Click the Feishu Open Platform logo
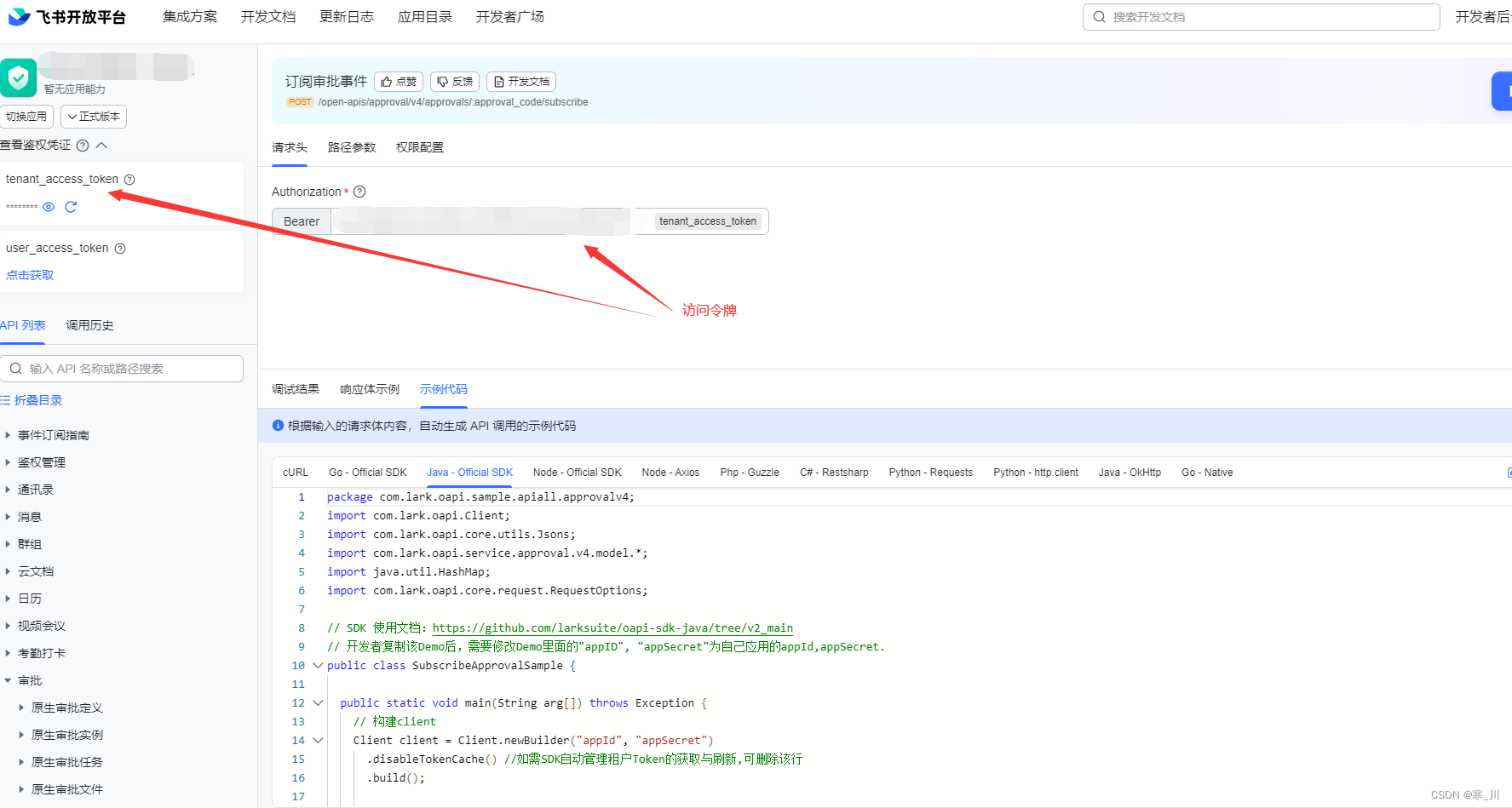Viewport: 1512px width, 808px height. click(66, 17)
